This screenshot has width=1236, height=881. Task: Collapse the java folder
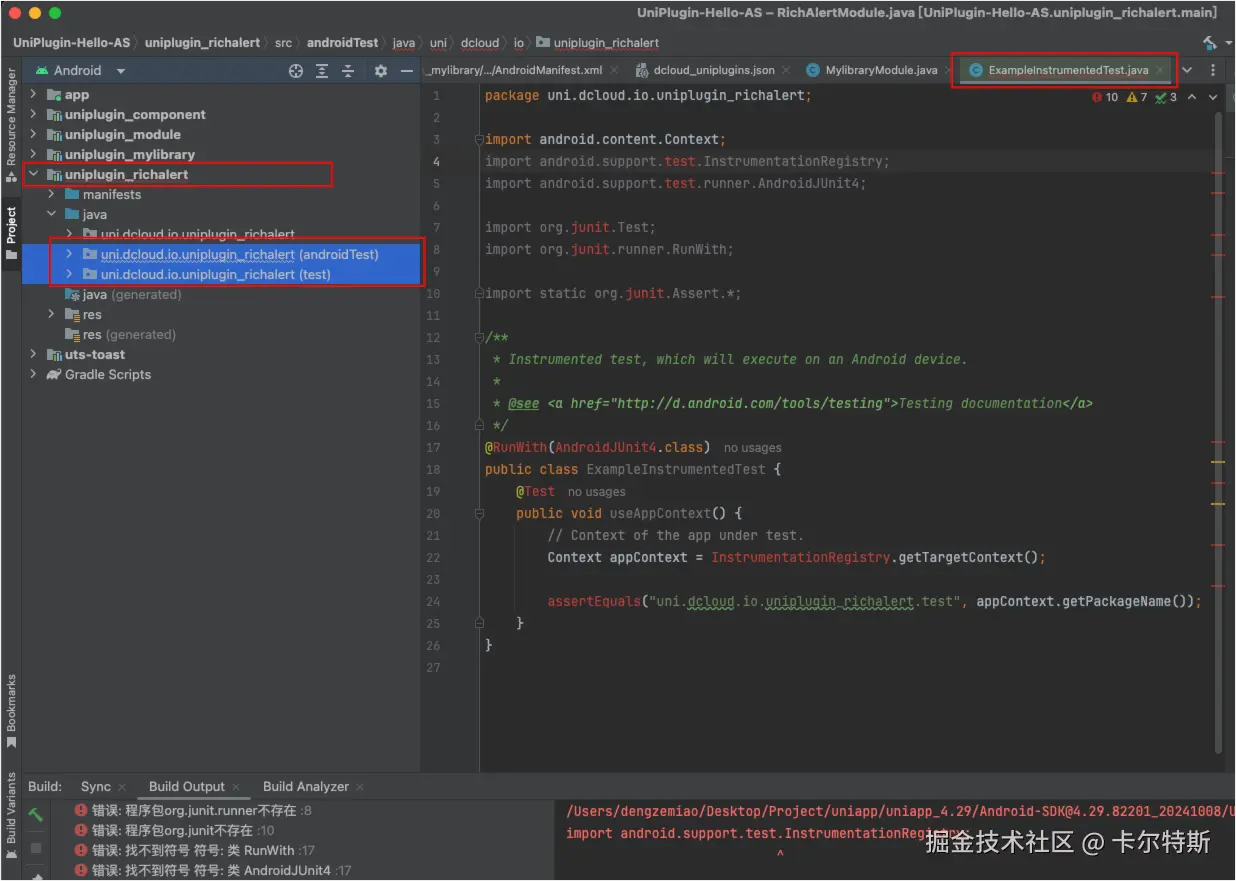click(51, 214)
